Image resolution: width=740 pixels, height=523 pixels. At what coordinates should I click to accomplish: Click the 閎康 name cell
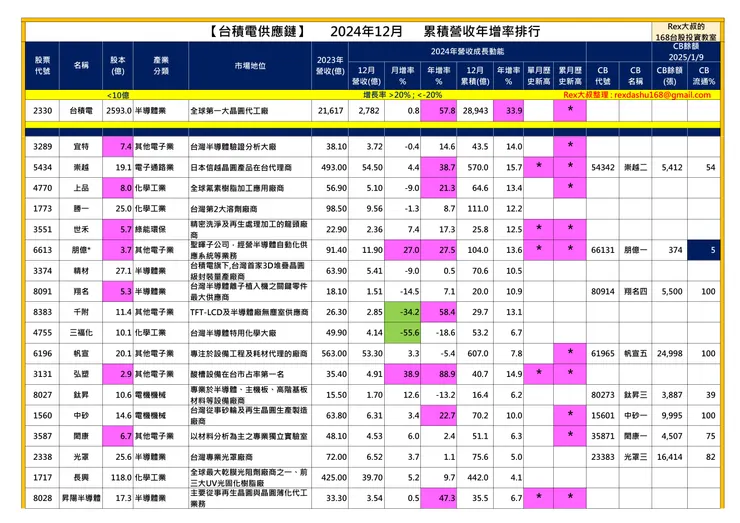81,436
